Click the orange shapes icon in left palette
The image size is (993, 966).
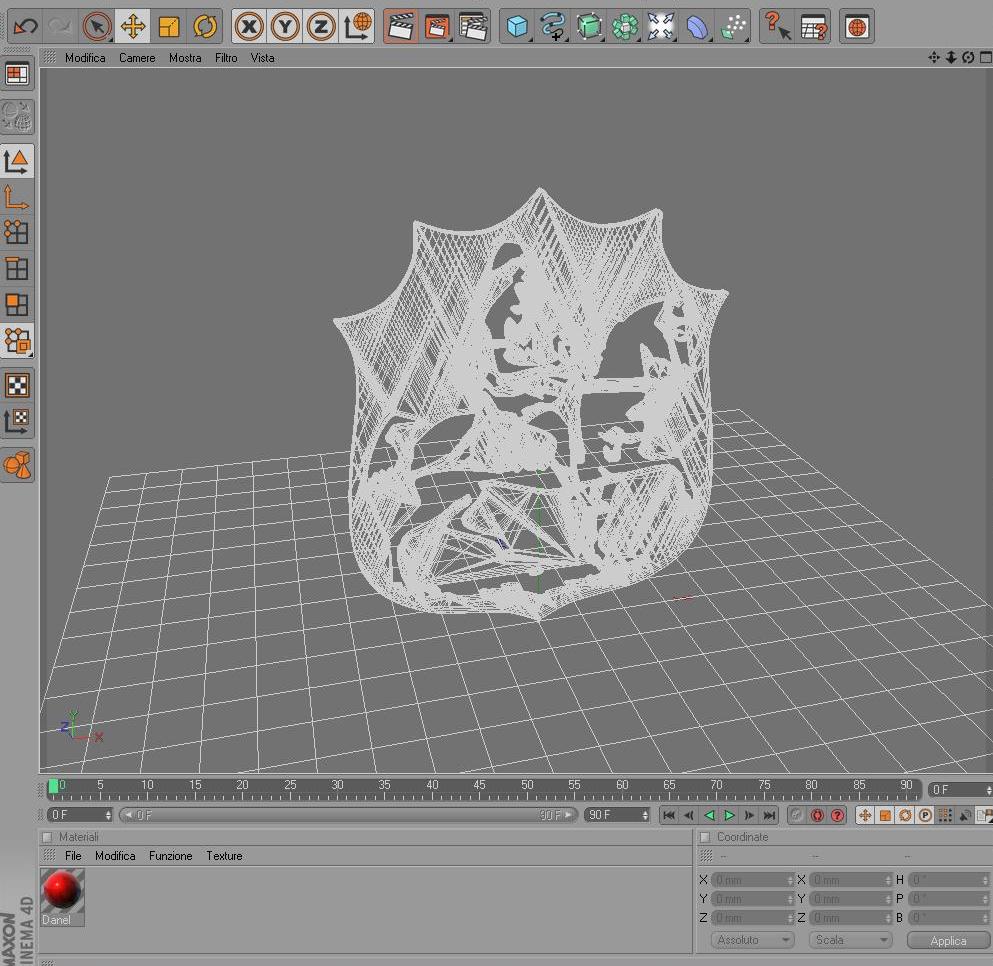click(x=17, y=466)
